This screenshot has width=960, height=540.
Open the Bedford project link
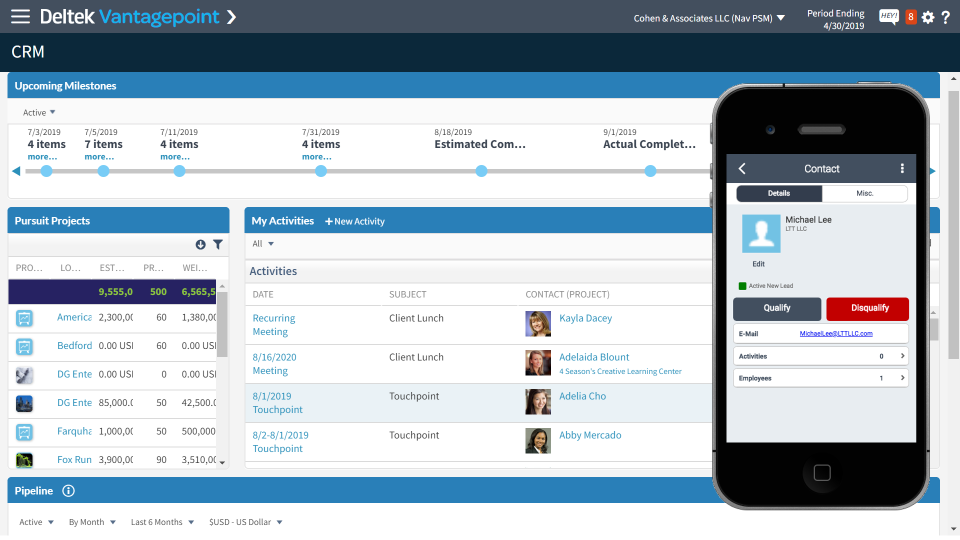tap(74, 346)
